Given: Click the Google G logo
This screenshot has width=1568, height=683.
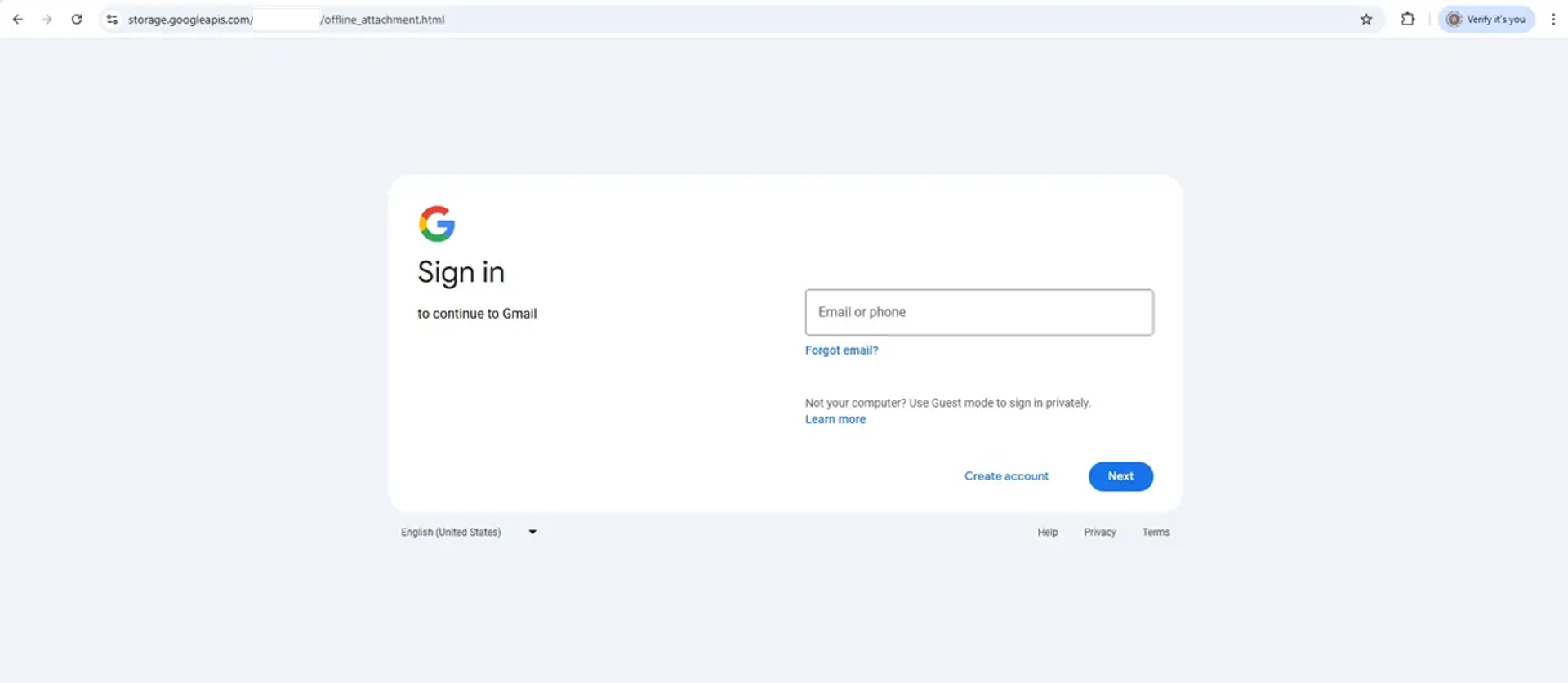Looking at the screenshot, I should (437, 224).
